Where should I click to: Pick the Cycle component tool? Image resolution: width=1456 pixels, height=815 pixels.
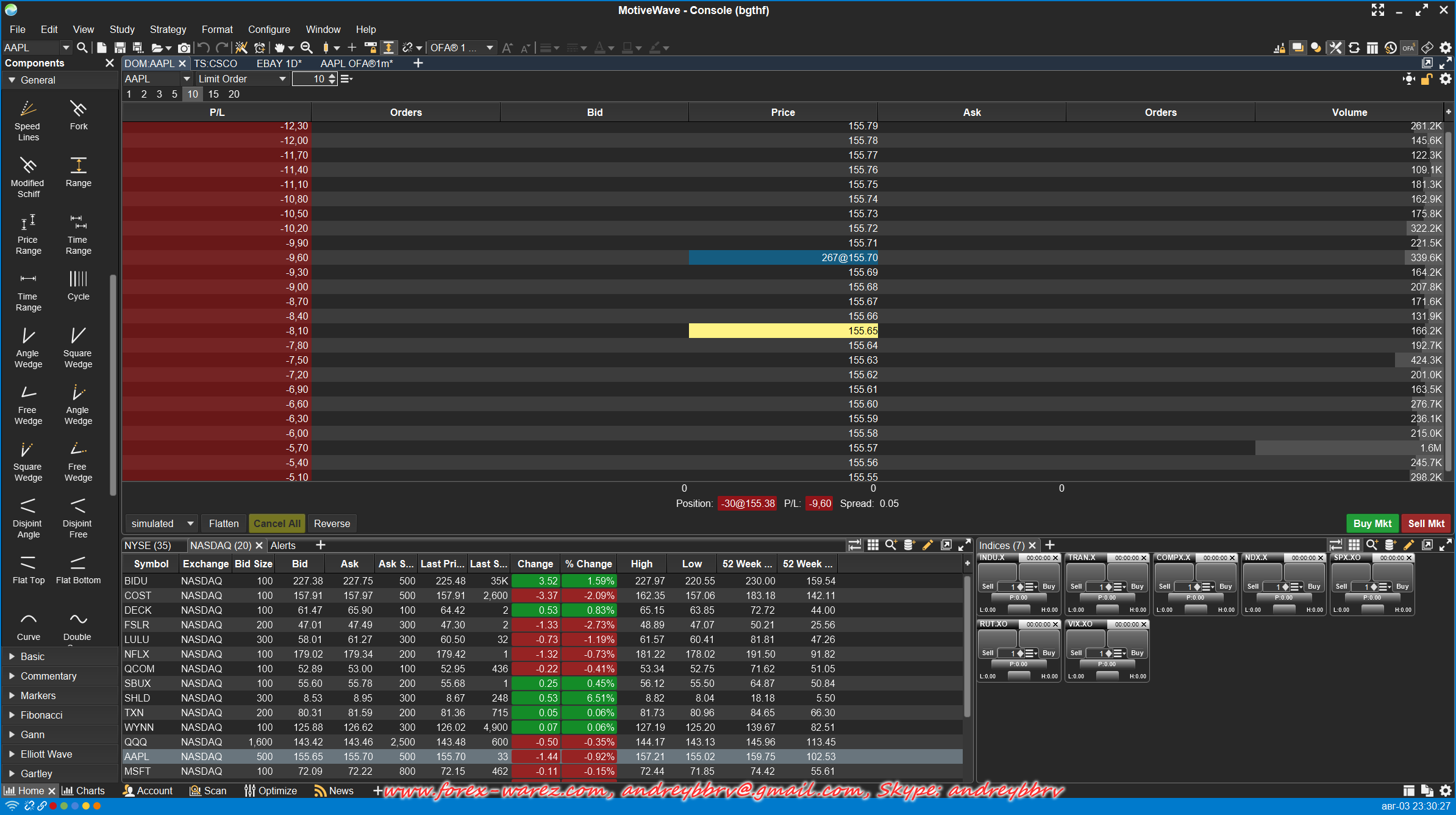[x=78, y=285]
